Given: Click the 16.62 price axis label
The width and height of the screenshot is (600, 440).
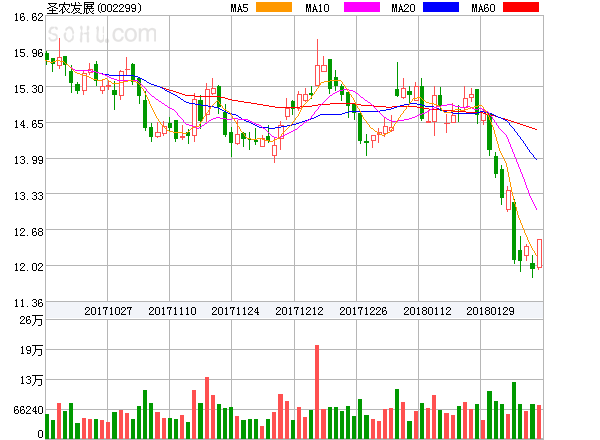Looking at the screenshot, I should click(x=29, y=17).
